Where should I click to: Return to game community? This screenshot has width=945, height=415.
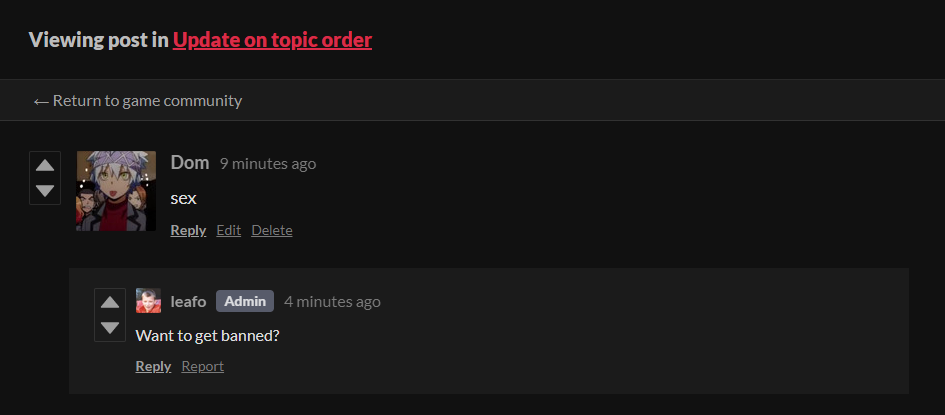[137, 101]
